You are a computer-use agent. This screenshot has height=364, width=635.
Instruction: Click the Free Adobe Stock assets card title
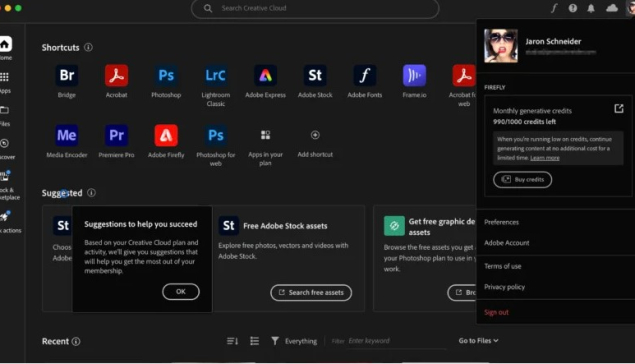point(285,226)
